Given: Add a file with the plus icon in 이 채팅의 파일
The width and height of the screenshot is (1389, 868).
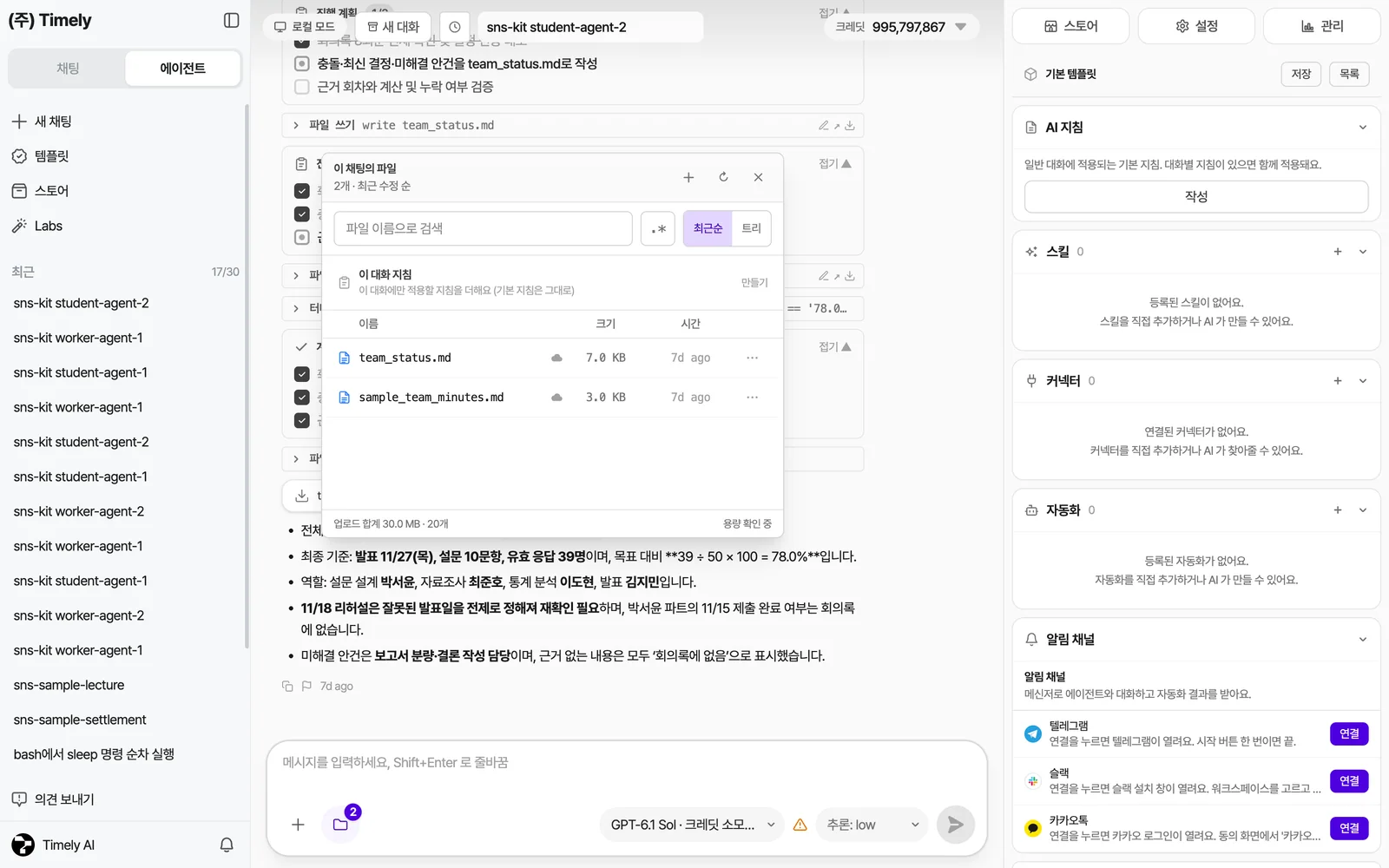Looking at the screenshot, I should 688,177.
